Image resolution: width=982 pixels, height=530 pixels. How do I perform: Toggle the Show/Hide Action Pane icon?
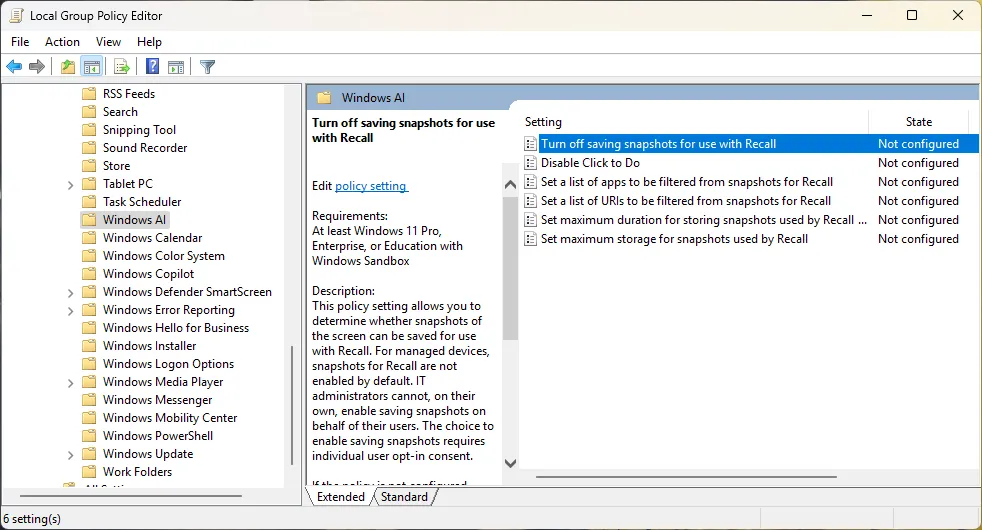coord(176,66)
